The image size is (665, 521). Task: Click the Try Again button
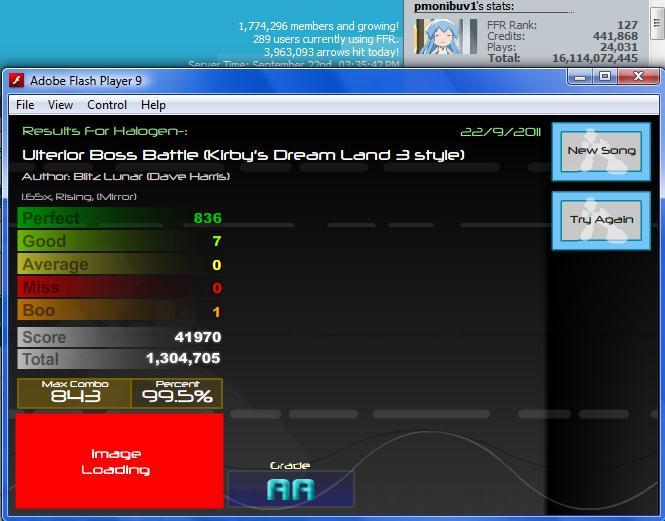click(x=601, y=220)
